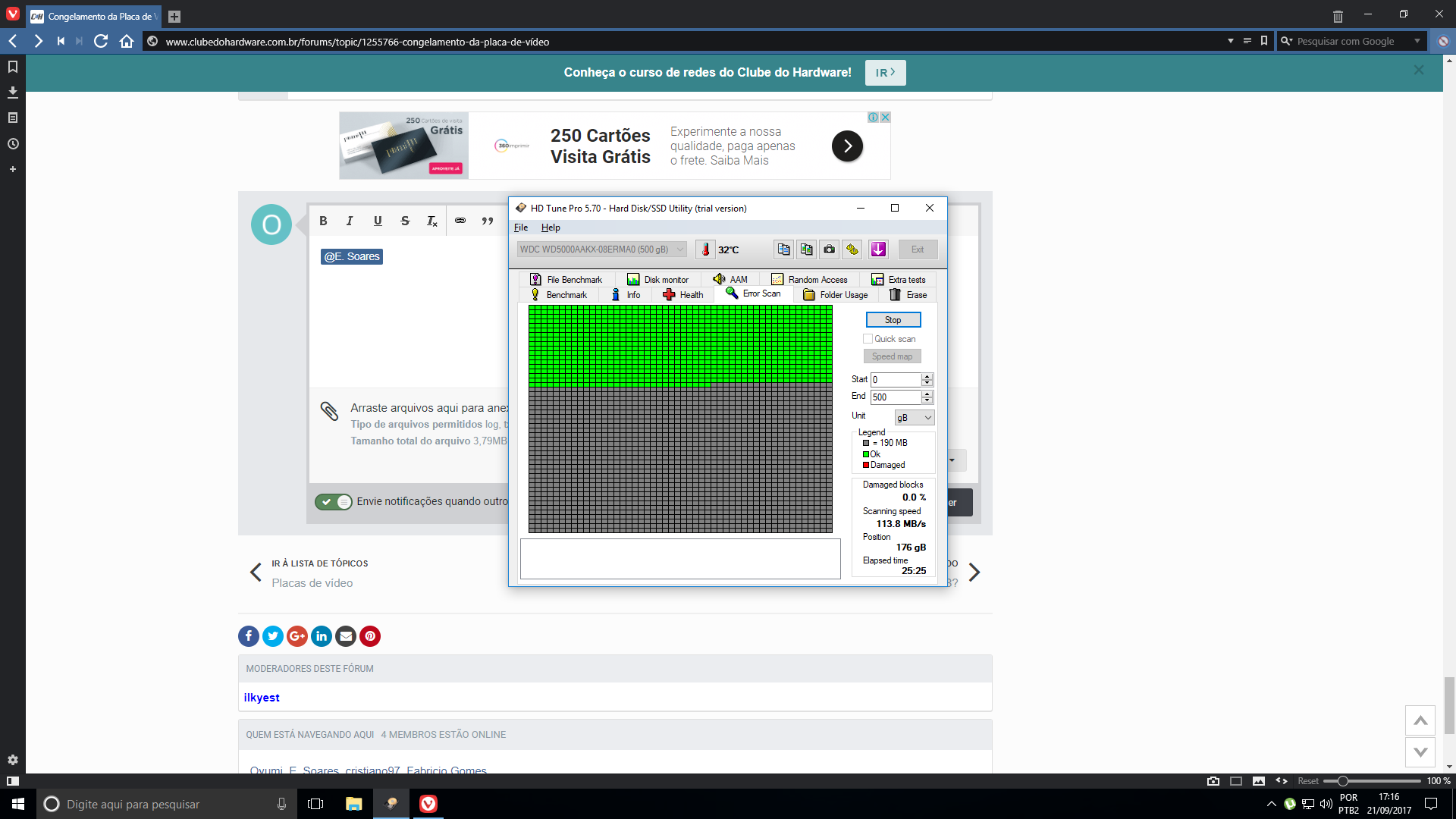
Task: Apply strikethrough formatting in the editor
Action: coord(405,221)
